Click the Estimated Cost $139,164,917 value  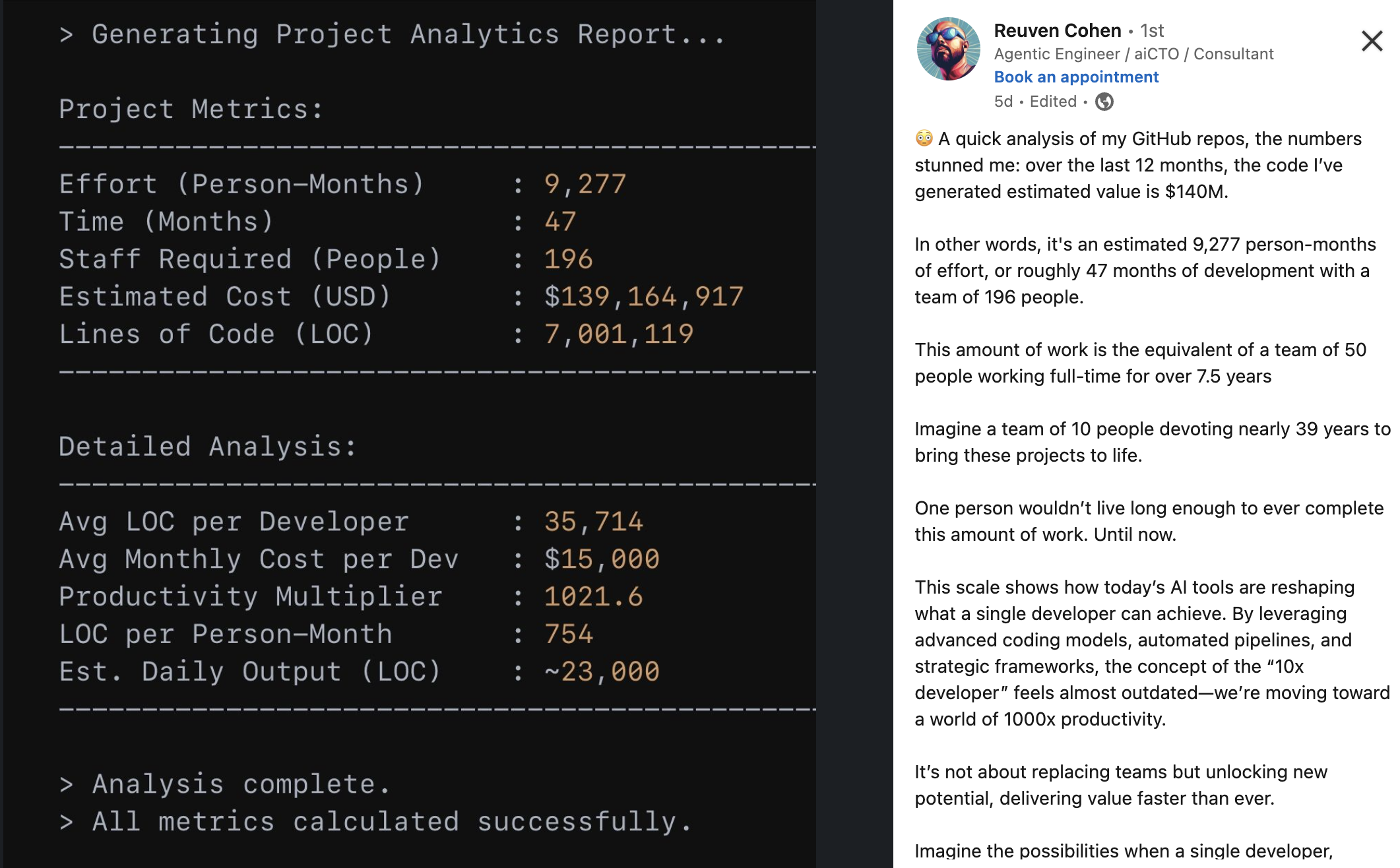(x=643, y=297)
